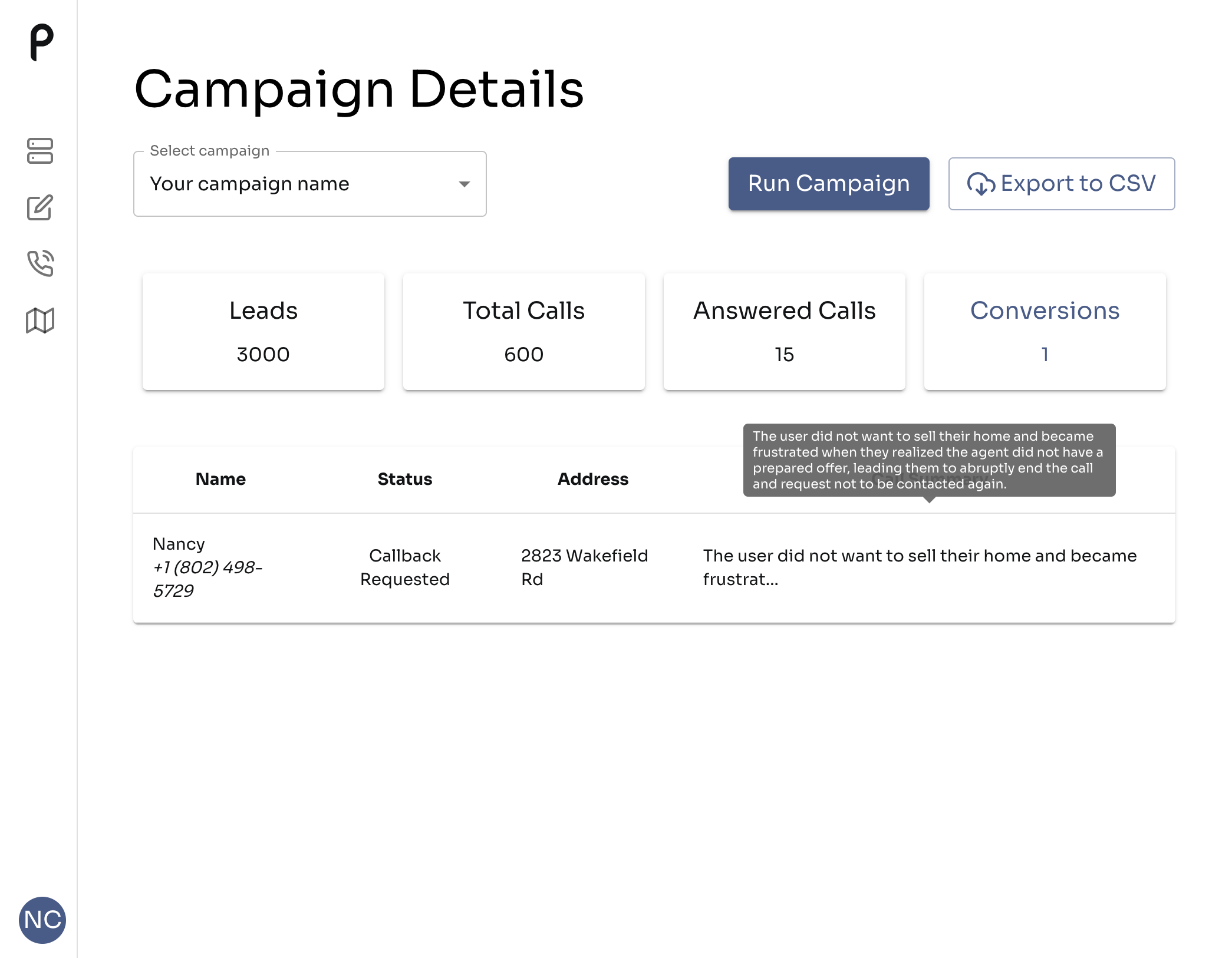Viewport: 1232px width, 958px height.
Task: Click the Address column header
Action: pos(593,479)
